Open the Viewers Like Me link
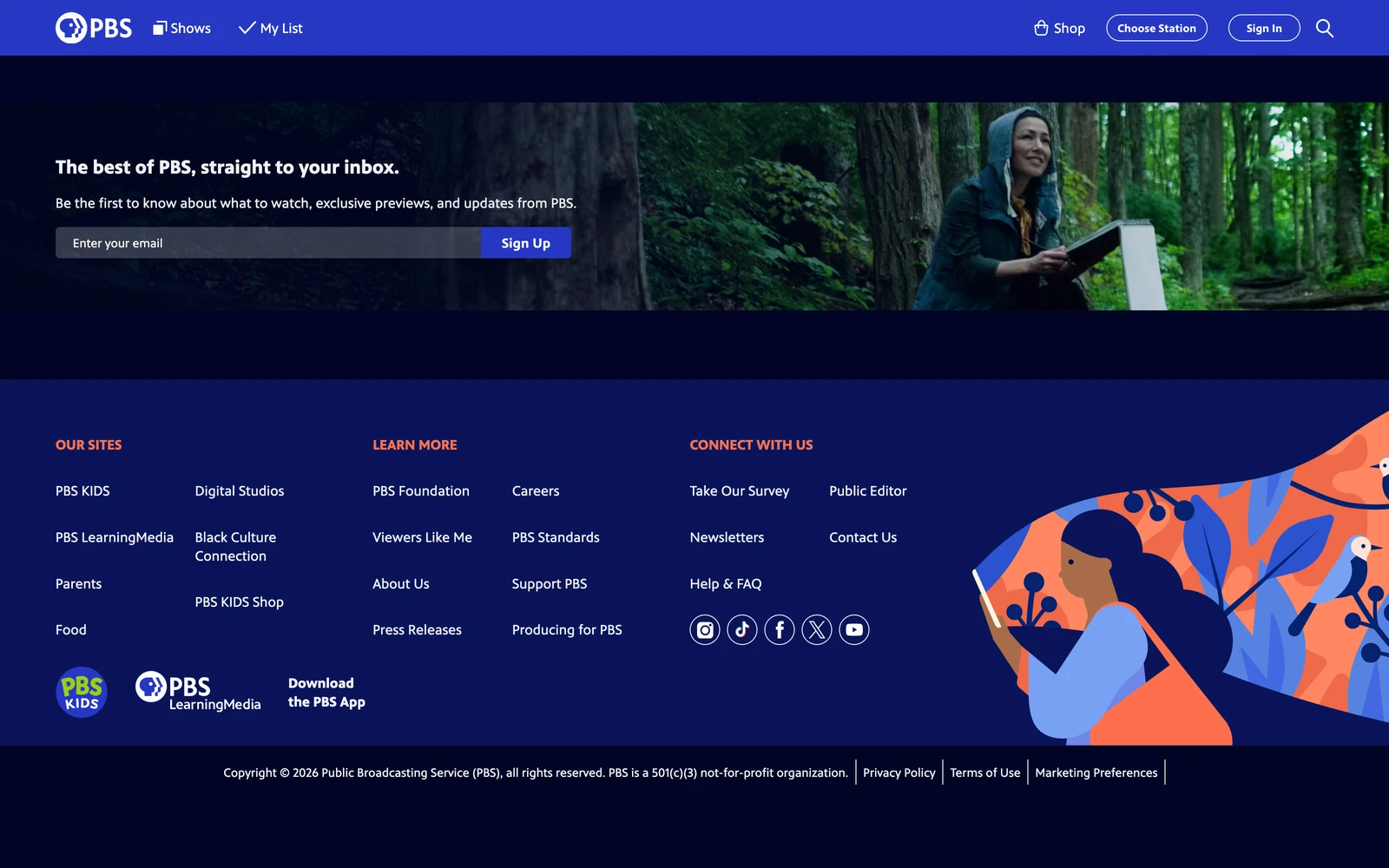The image size is (1389, 868). pos(423,537)
